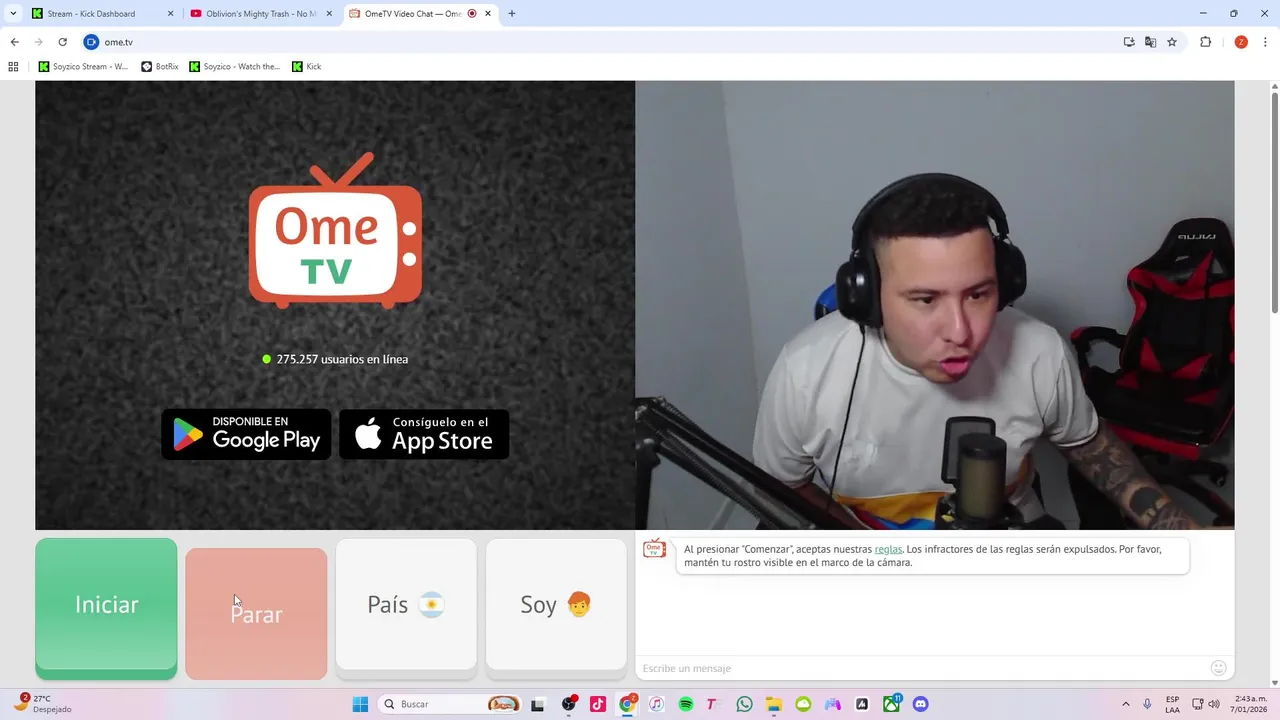Screen dimensions: 1280x720
Task: Open Spotify from taskbar
Action: (x=686, y=704)
